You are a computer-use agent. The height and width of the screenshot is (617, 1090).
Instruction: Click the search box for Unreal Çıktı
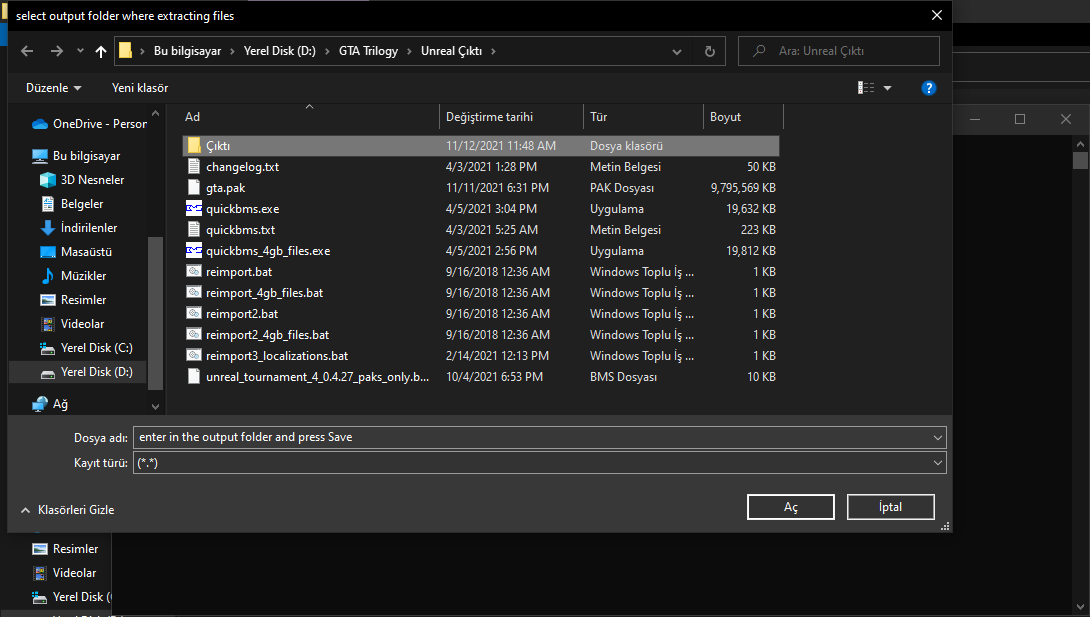(x=838, y=51)
